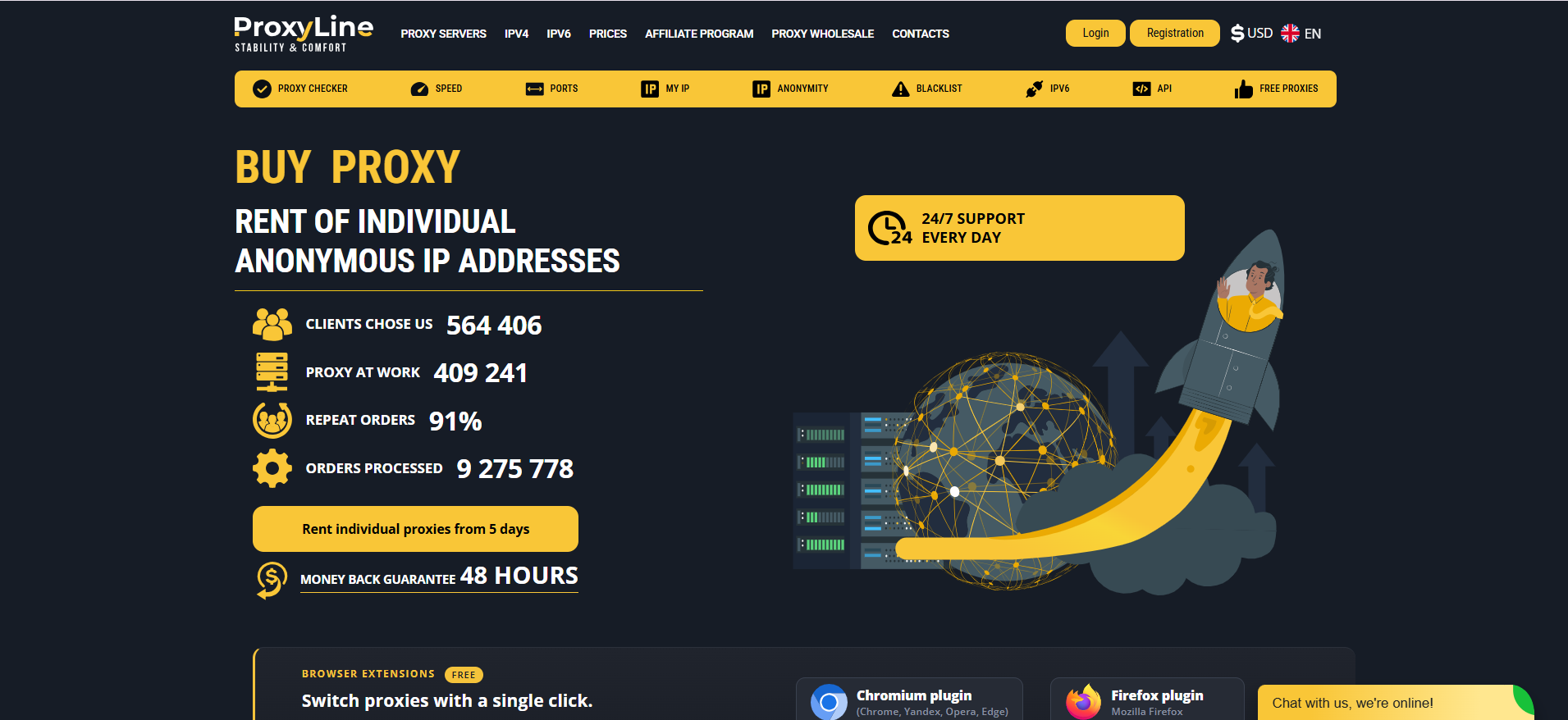Open the Affiliate Program page
1568x720 pixels.
coord(699,34)
